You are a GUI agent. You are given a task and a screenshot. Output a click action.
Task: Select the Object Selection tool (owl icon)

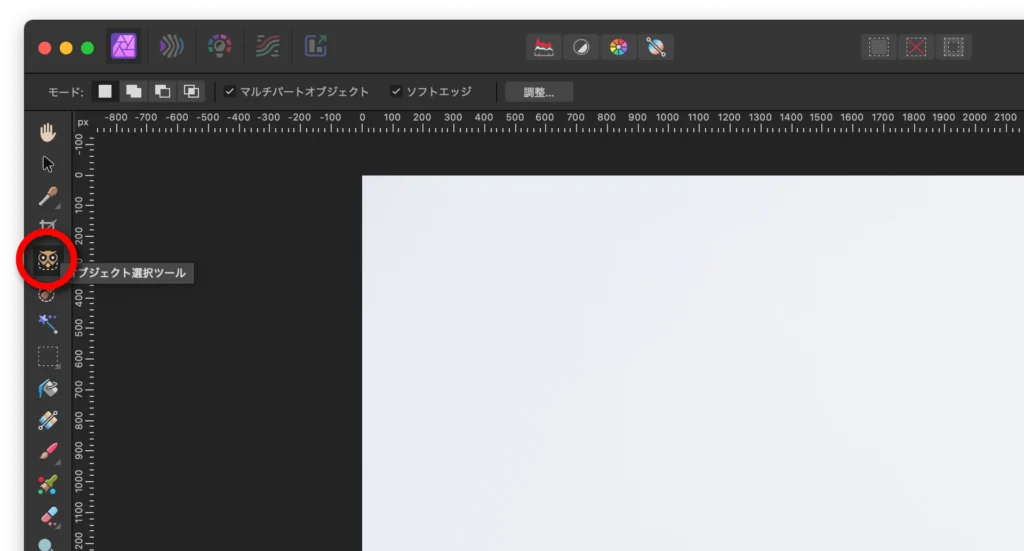click(48, 261)
